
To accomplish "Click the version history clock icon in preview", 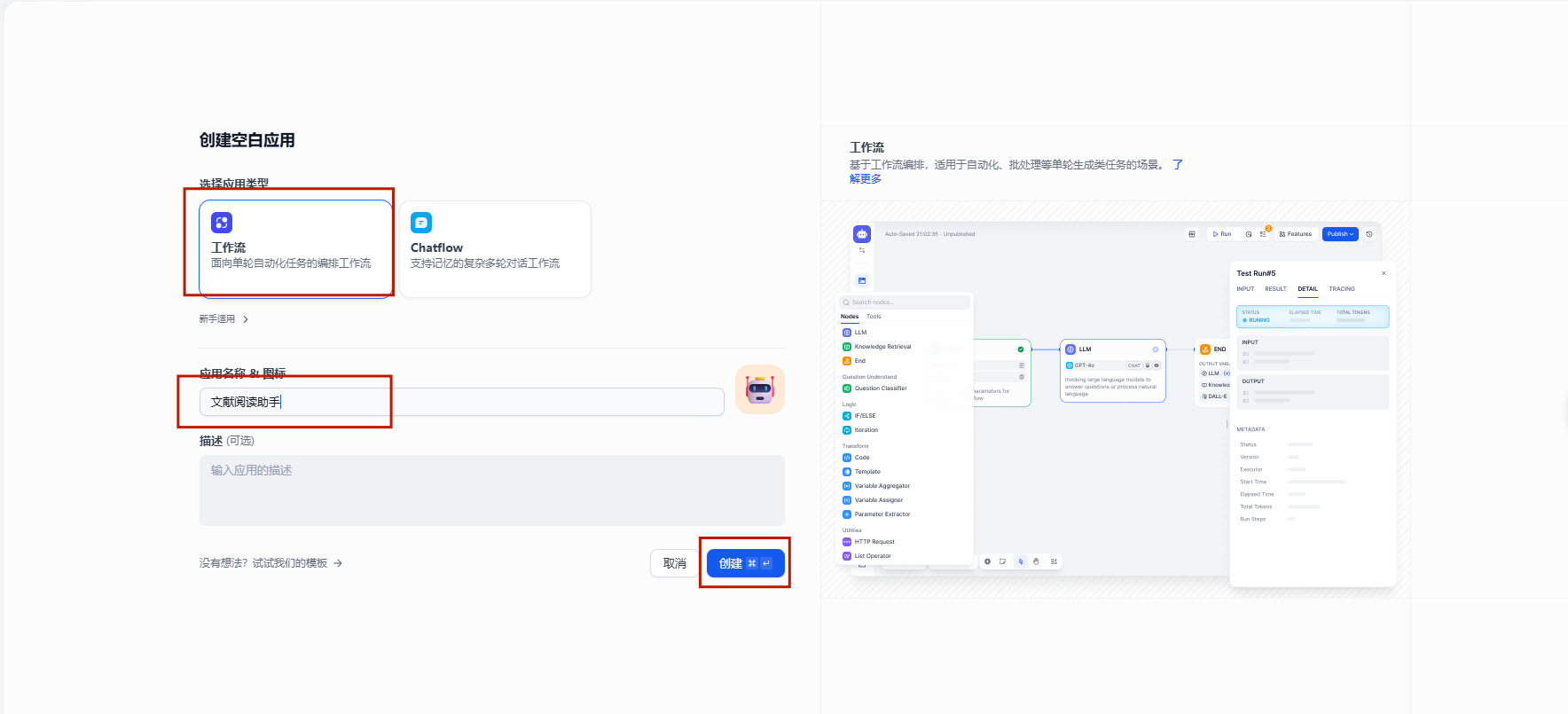I will tap(1369, 234).
